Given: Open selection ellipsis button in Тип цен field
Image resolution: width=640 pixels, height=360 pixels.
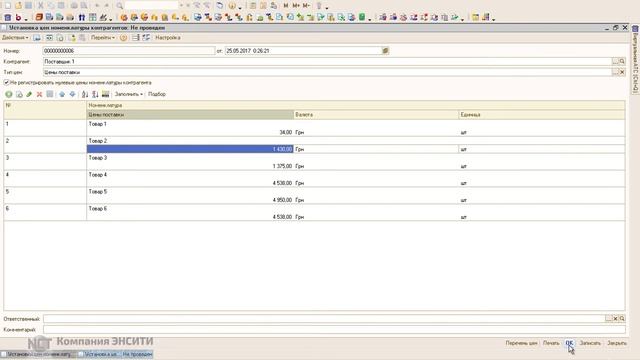Looking at the screenshot, I should [616, 72].
